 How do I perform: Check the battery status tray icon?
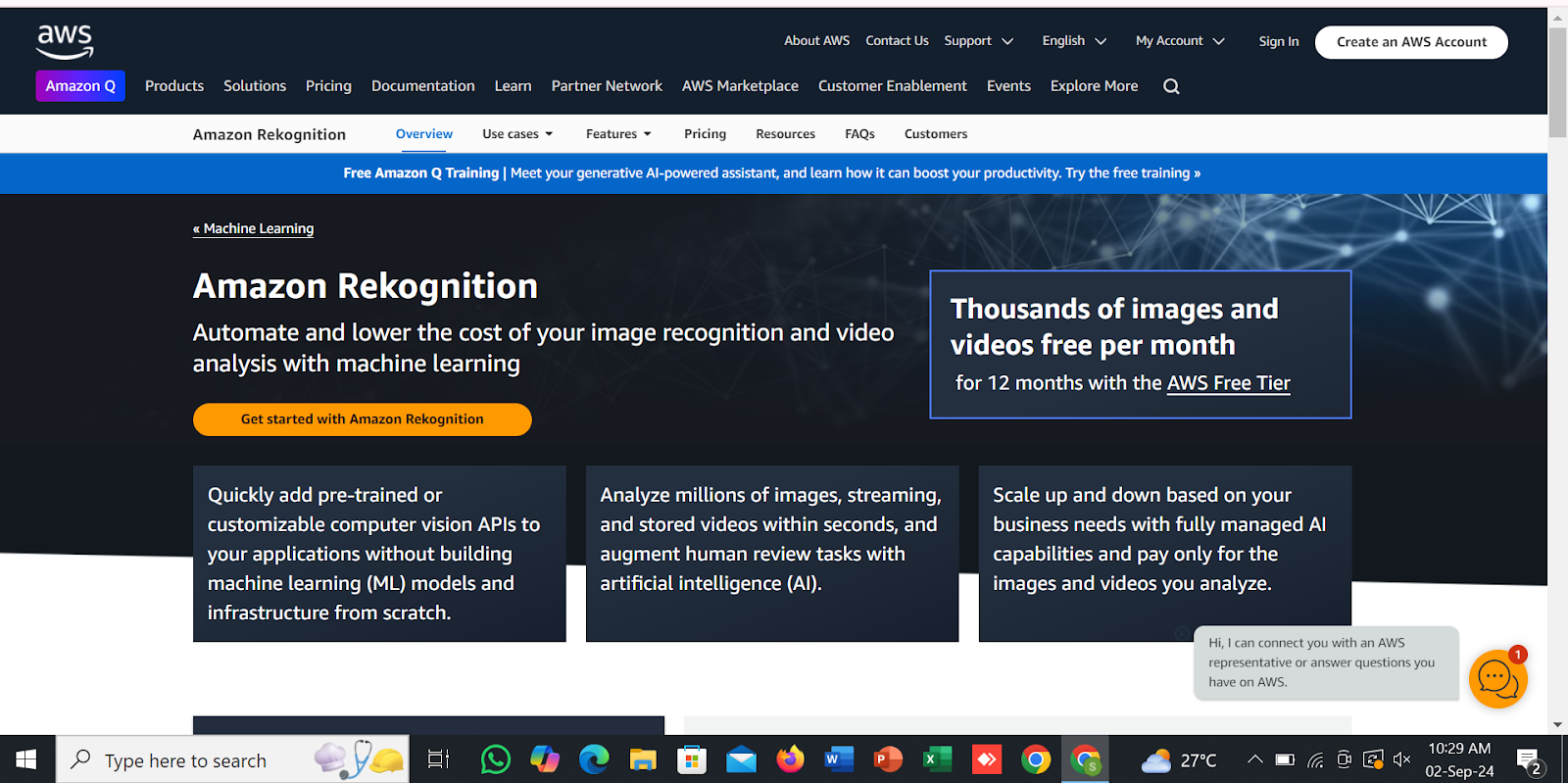click(x=1285, y=759)
